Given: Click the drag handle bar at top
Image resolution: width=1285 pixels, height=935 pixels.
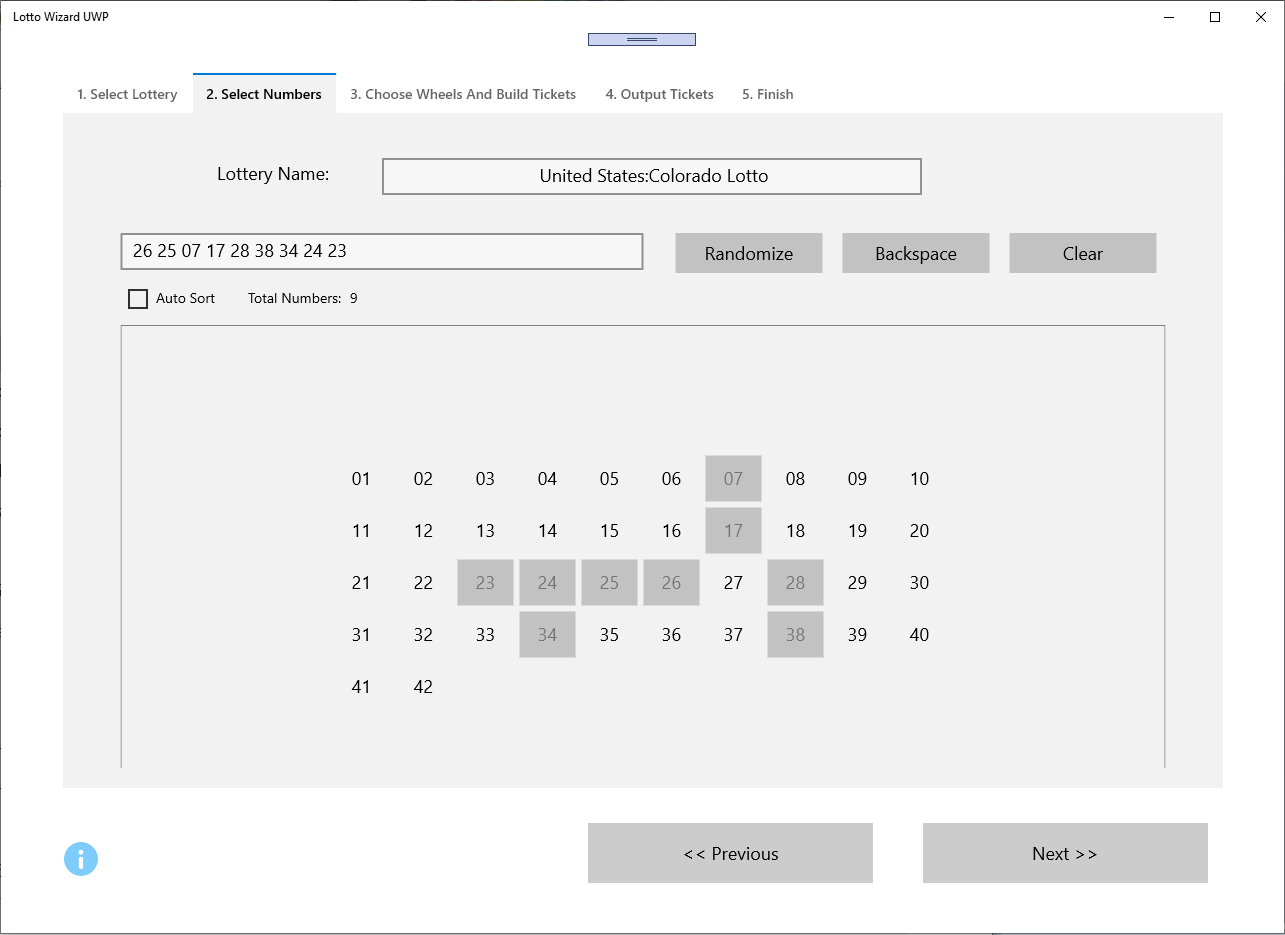Looking at the screenshot, I should coord(641,40).
